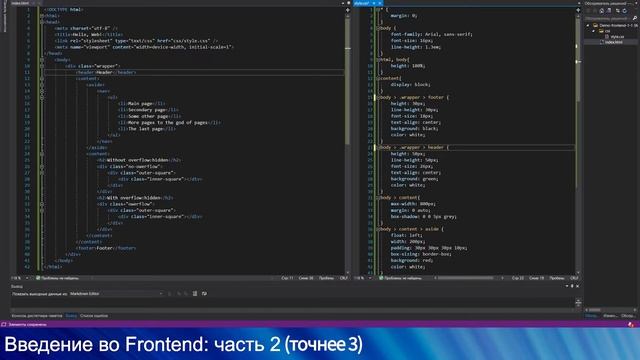Image resolution: width=640 pixels, height=360 pixels.
Task: Click split-editor icon above index.html scrollbar
Action: click(x=348, y=10)
